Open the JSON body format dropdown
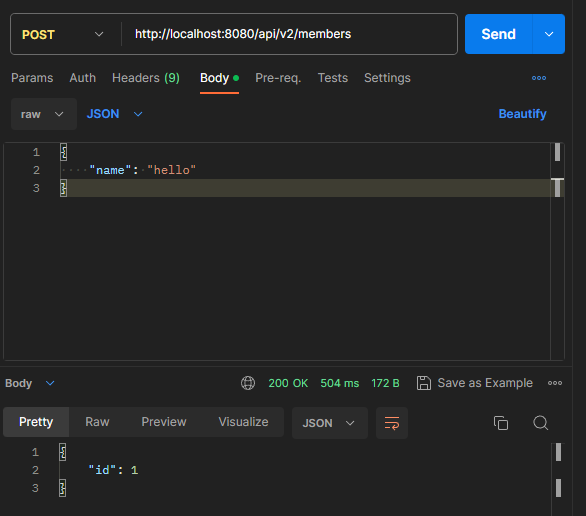The height and width of the screenshot is (516, 586). pos(114,114)
